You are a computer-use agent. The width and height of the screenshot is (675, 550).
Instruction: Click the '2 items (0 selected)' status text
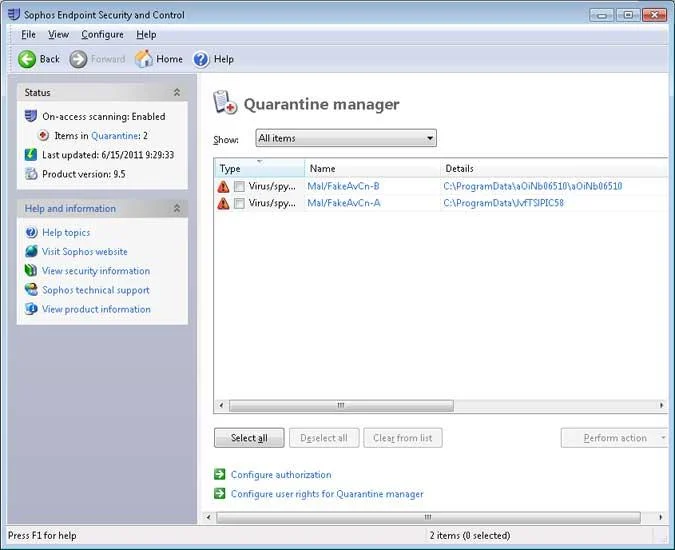pos(470,535)
